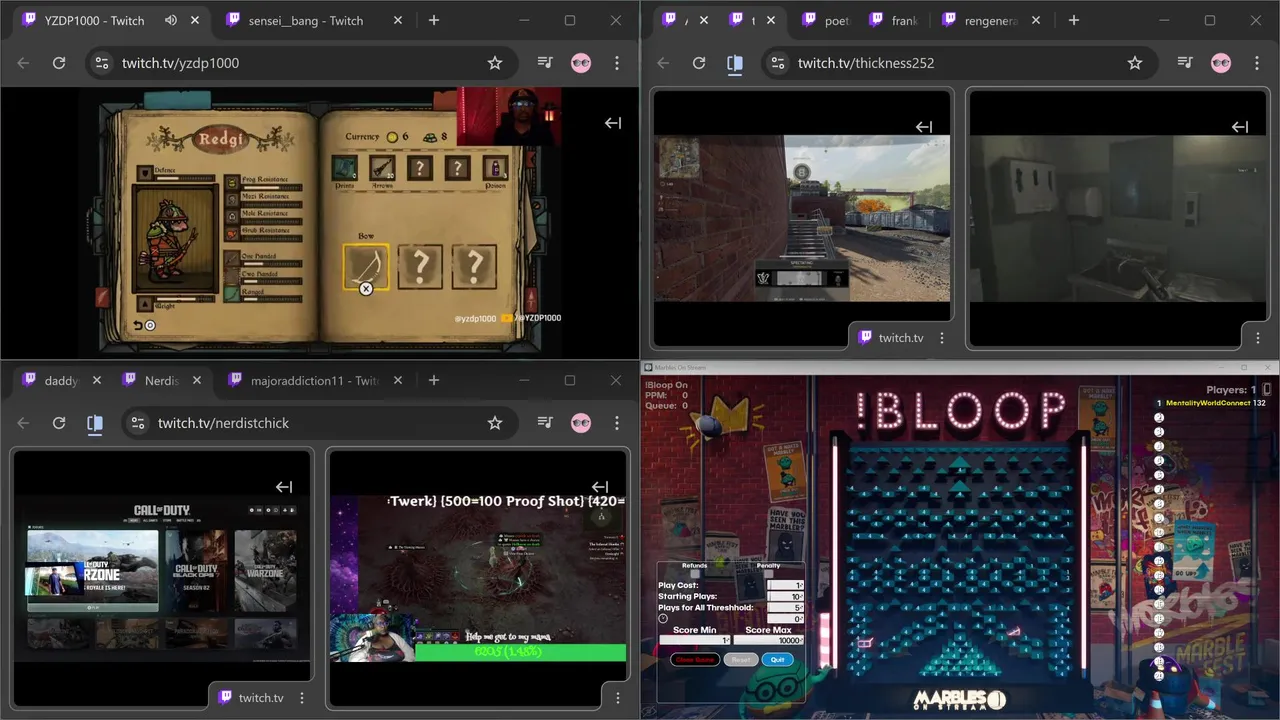Select the Bow weapon slot in the book

click(366, 267)
